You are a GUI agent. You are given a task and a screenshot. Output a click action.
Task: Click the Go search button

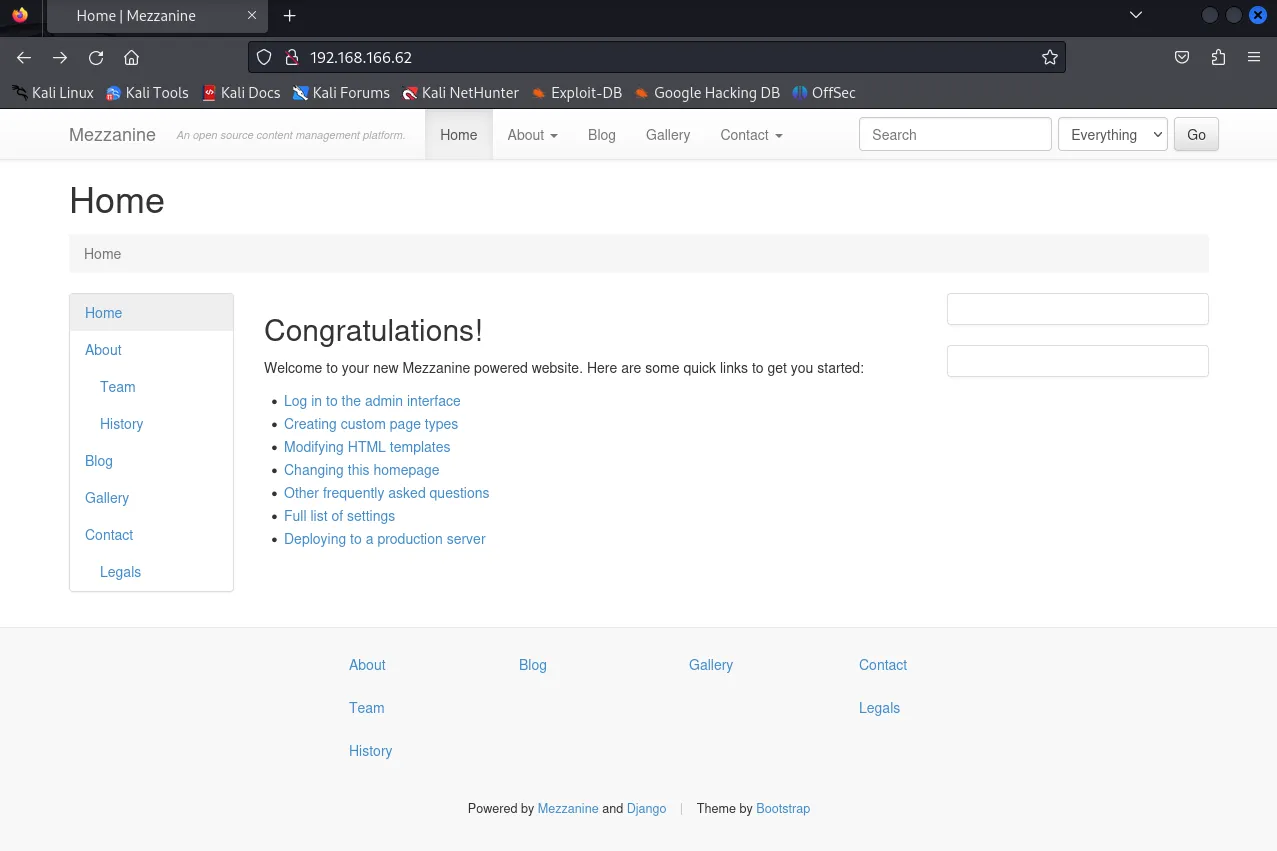coord(1196,134)
